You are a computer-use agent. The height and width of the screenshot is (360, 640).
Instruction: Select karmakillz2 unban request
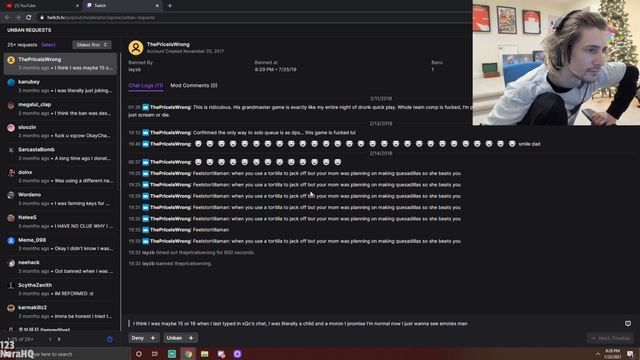pos(60,312)
